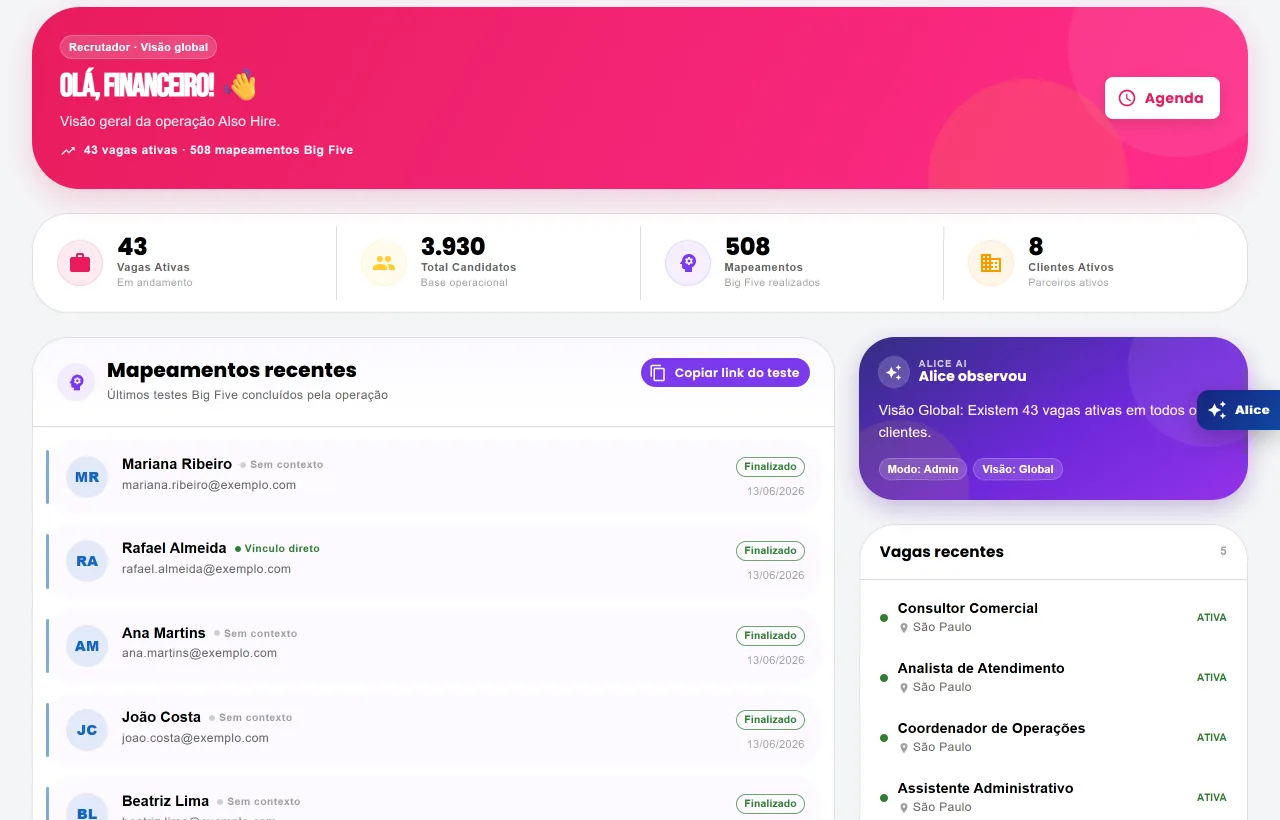
Task: Click the Recrutador · Visão global badge
Action: (138, 47)
